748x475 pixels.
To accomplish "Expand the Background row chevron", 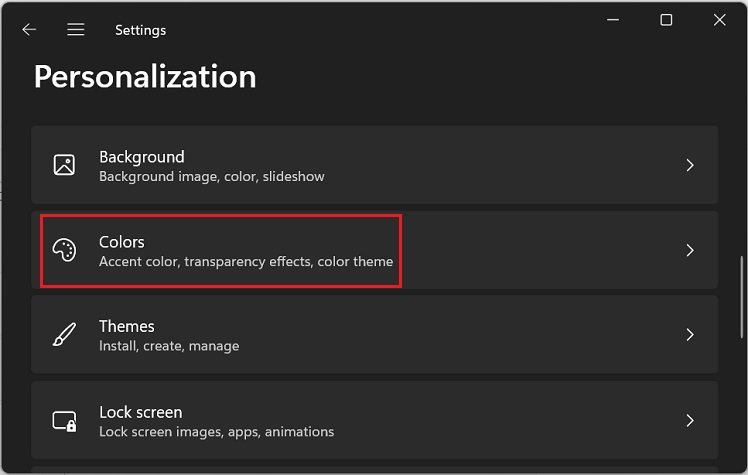I will [x=690, y=165].
